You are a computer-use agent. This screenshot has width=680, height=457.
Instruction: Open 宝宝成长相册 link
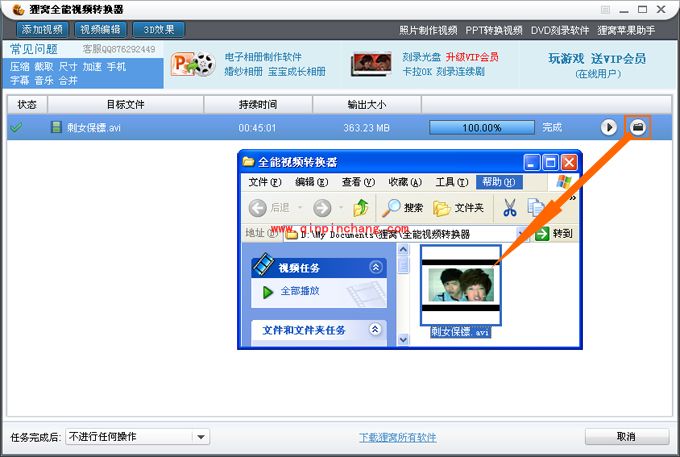(297, 72)
